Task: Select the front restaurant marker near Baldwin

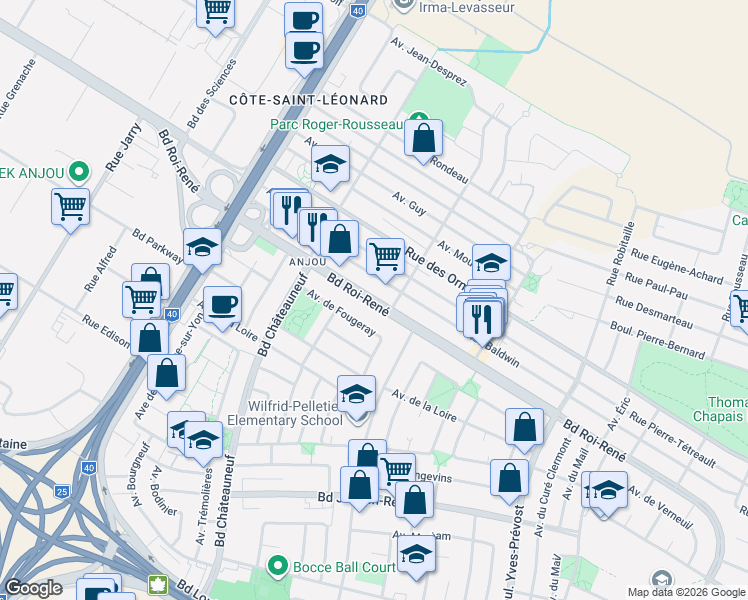Action: click(482, 320)
